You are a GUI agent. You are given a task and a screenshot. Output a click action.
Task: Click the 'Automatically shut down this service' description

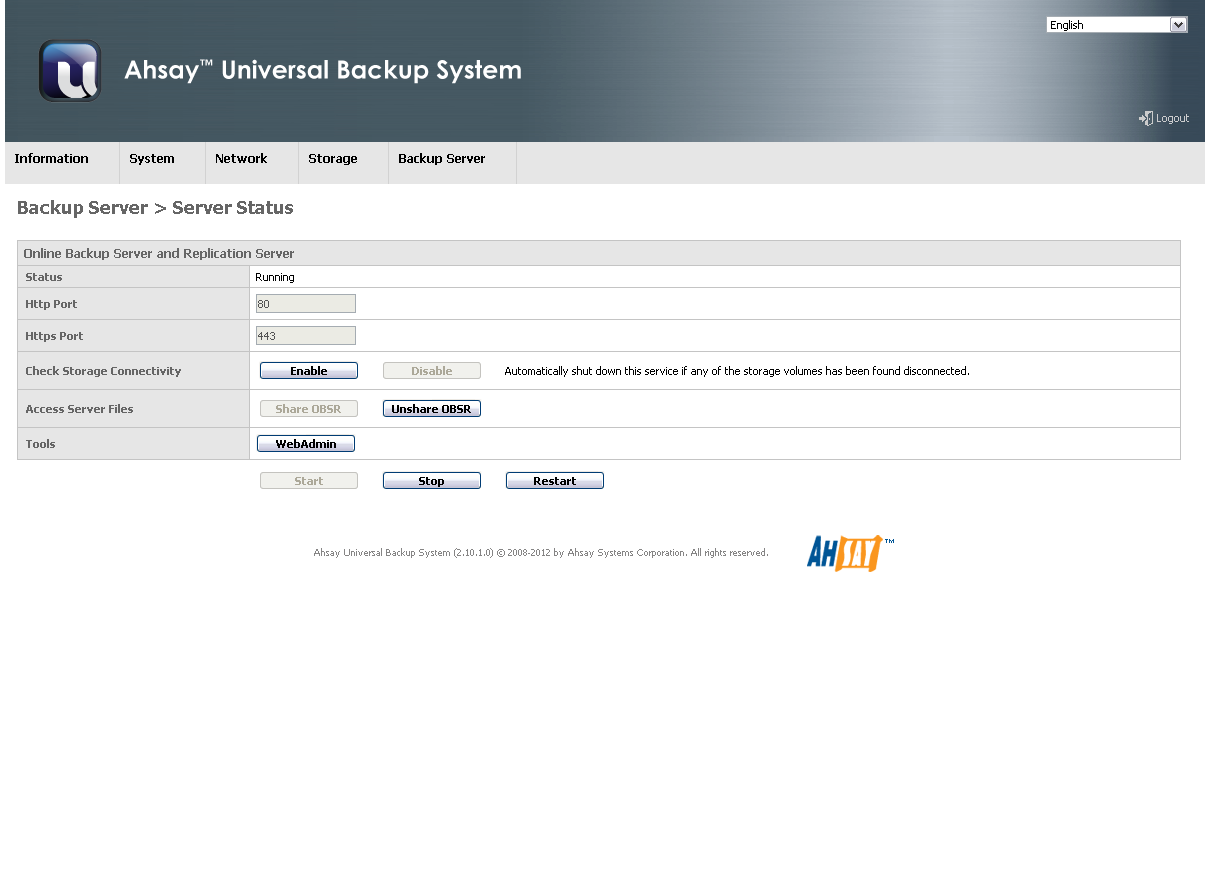coord(737,371)
